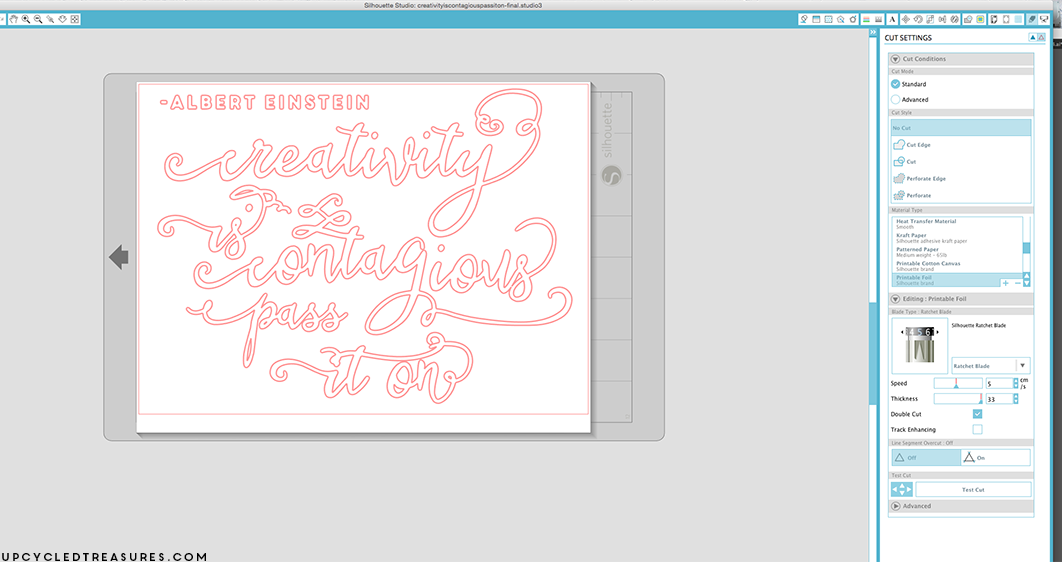Click the Test Cut button
The width and height of the screenshot is (1062, 562).
point(973,490)
